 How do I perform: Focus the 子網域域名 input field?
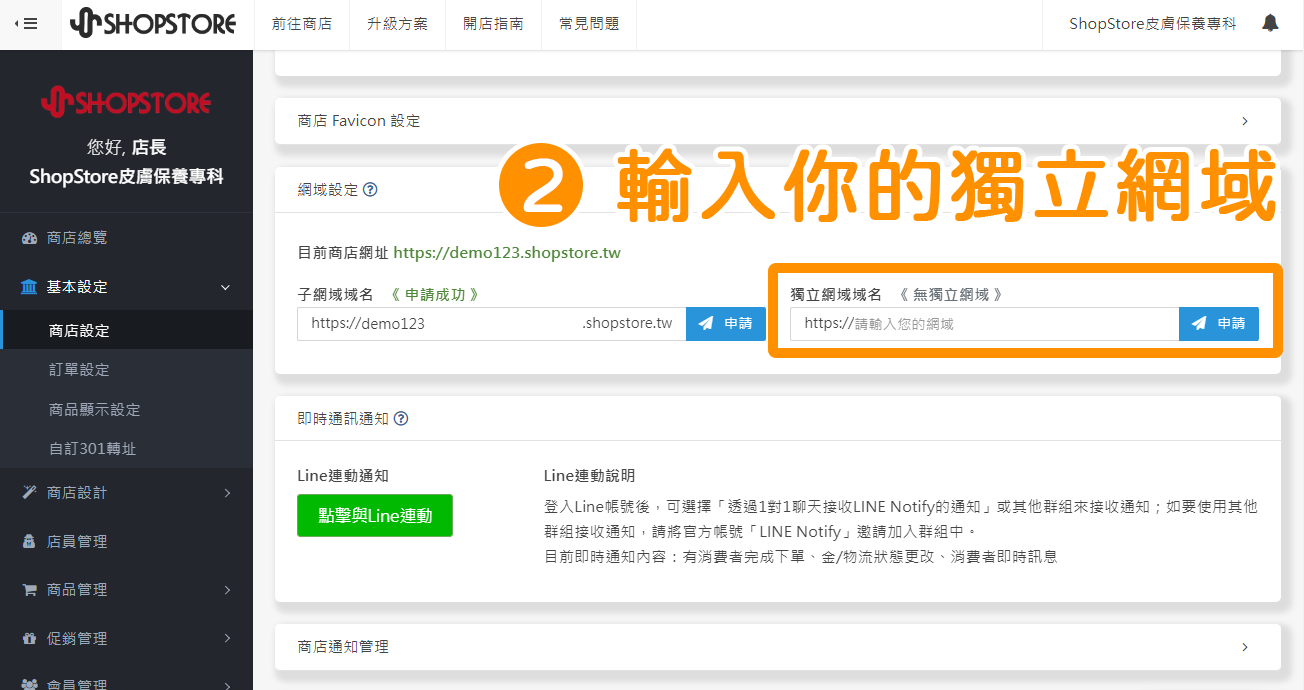491,323
